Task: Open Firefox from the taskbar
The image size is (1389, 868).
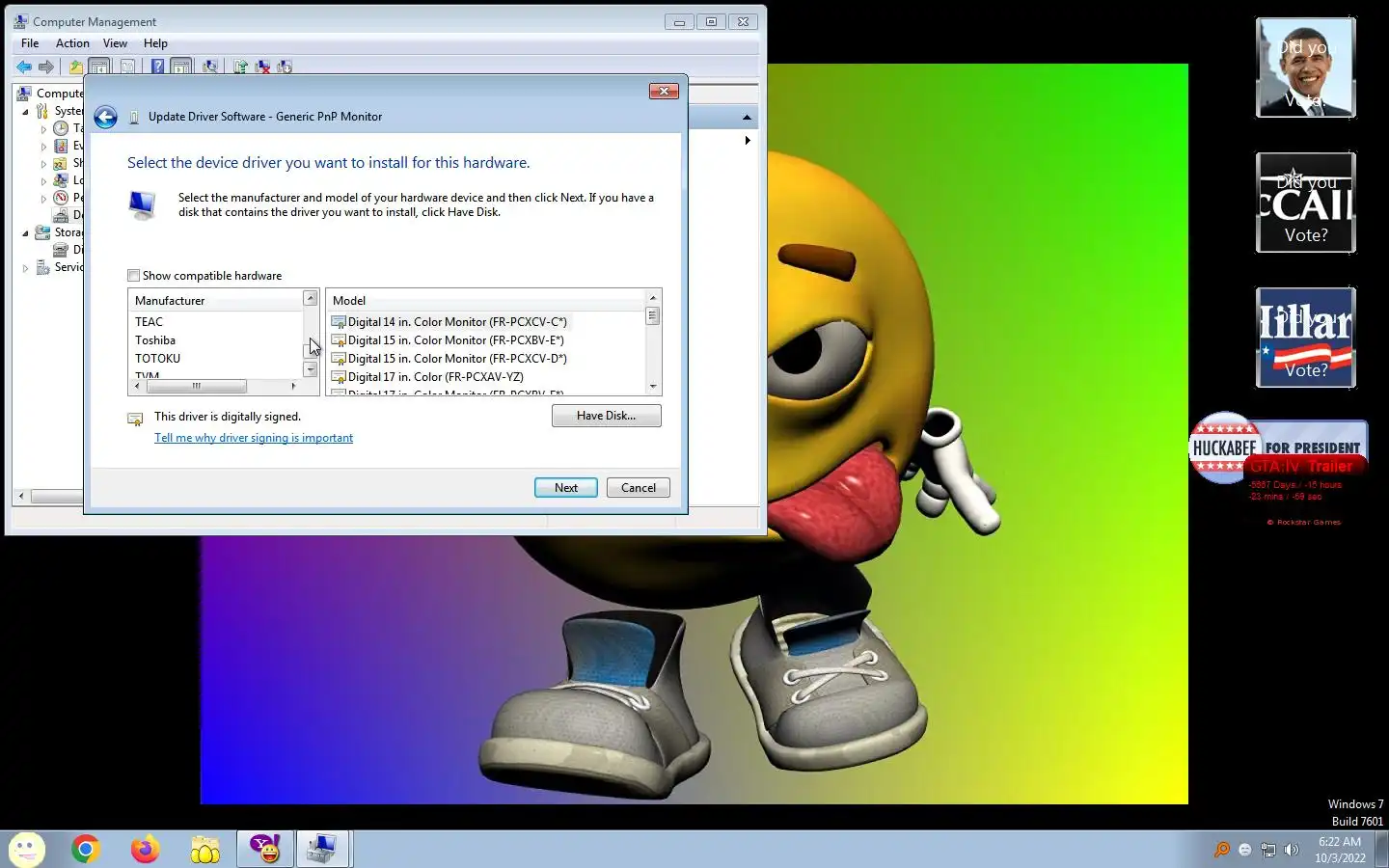Action: click(145, 849)
